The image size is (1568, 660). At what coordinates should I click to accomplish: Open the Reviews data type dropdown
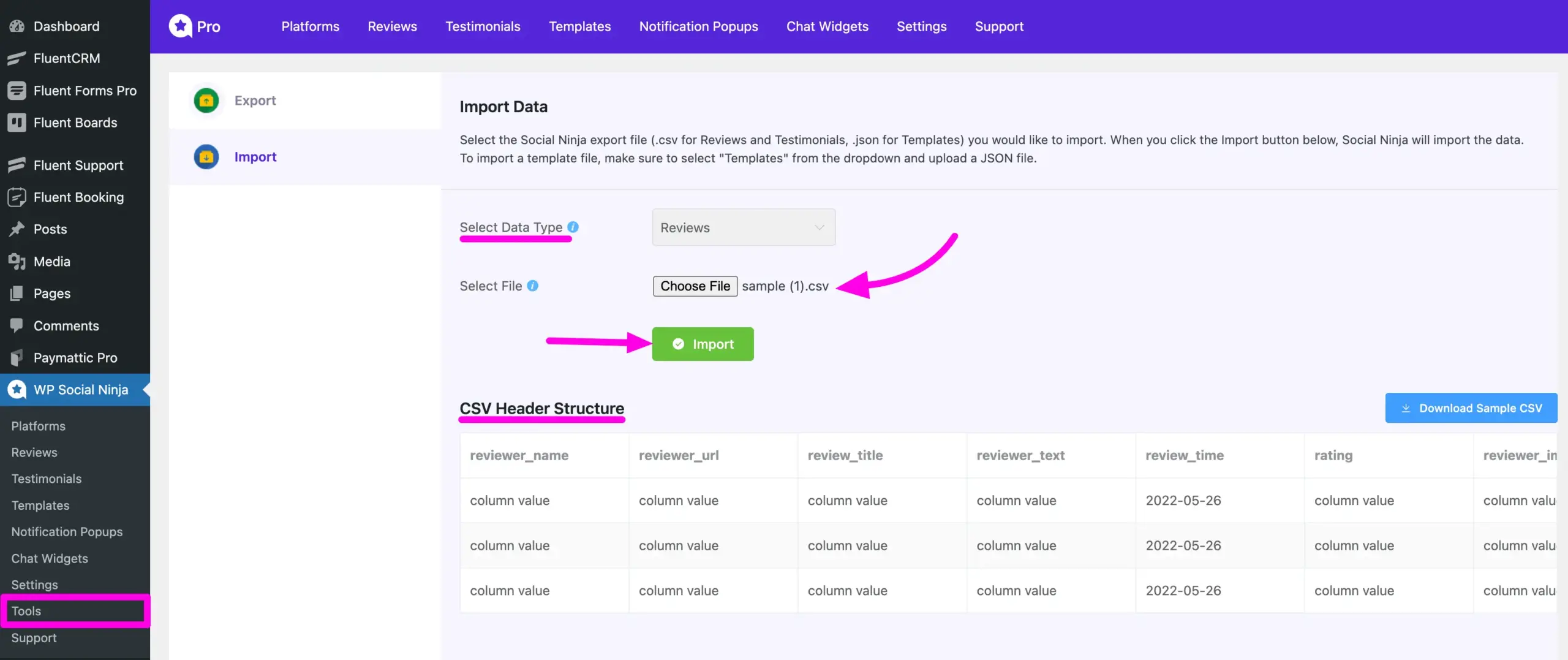pyautogui.click(x=743, y=227)
